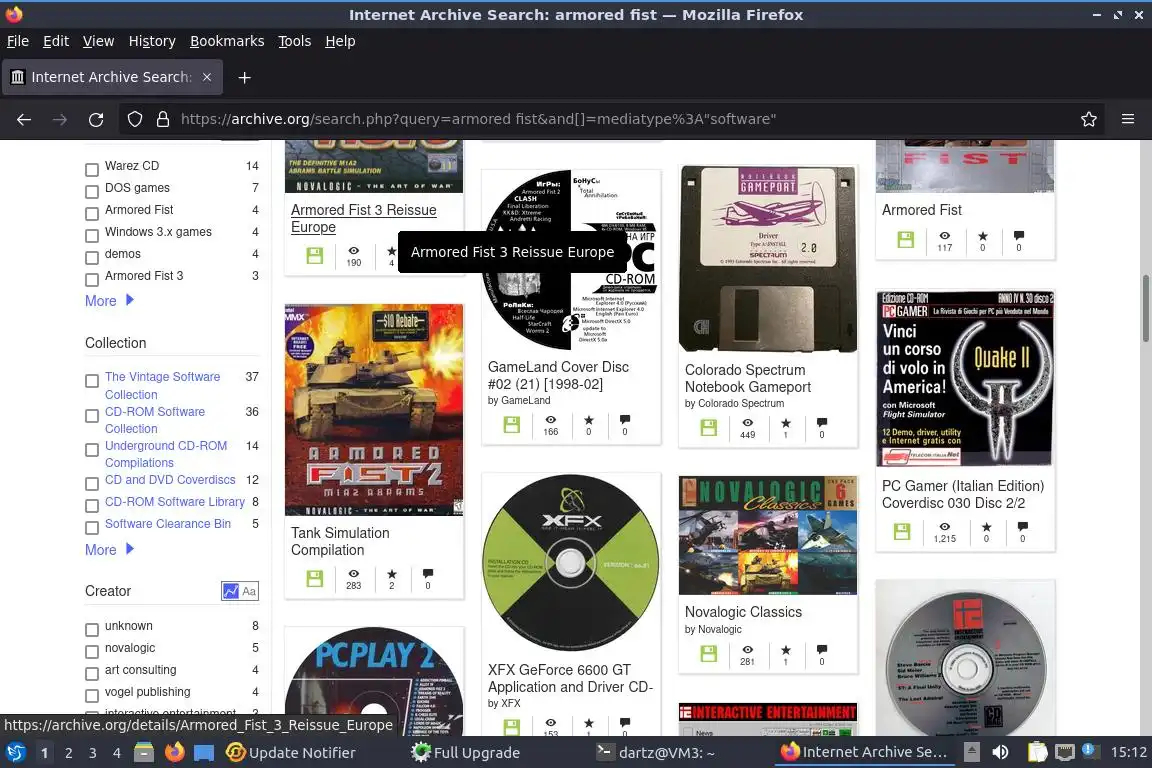Screen dimensions: 1152x768
Task: Open the Edit menu
Action: [x=56, y=41]
